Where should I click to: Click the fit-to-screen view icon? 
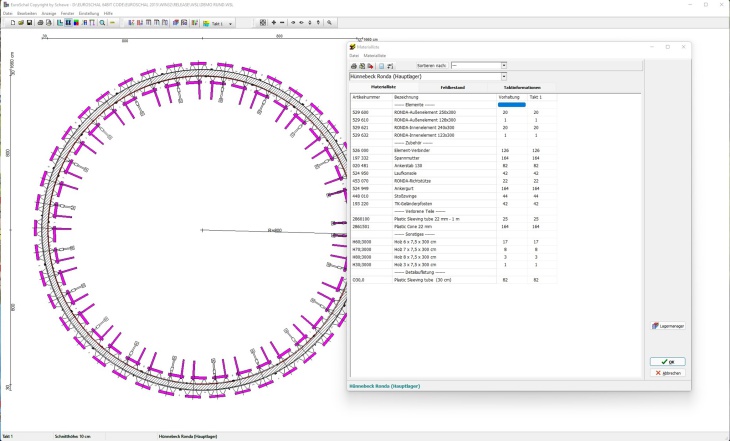(x=262, y=21)
